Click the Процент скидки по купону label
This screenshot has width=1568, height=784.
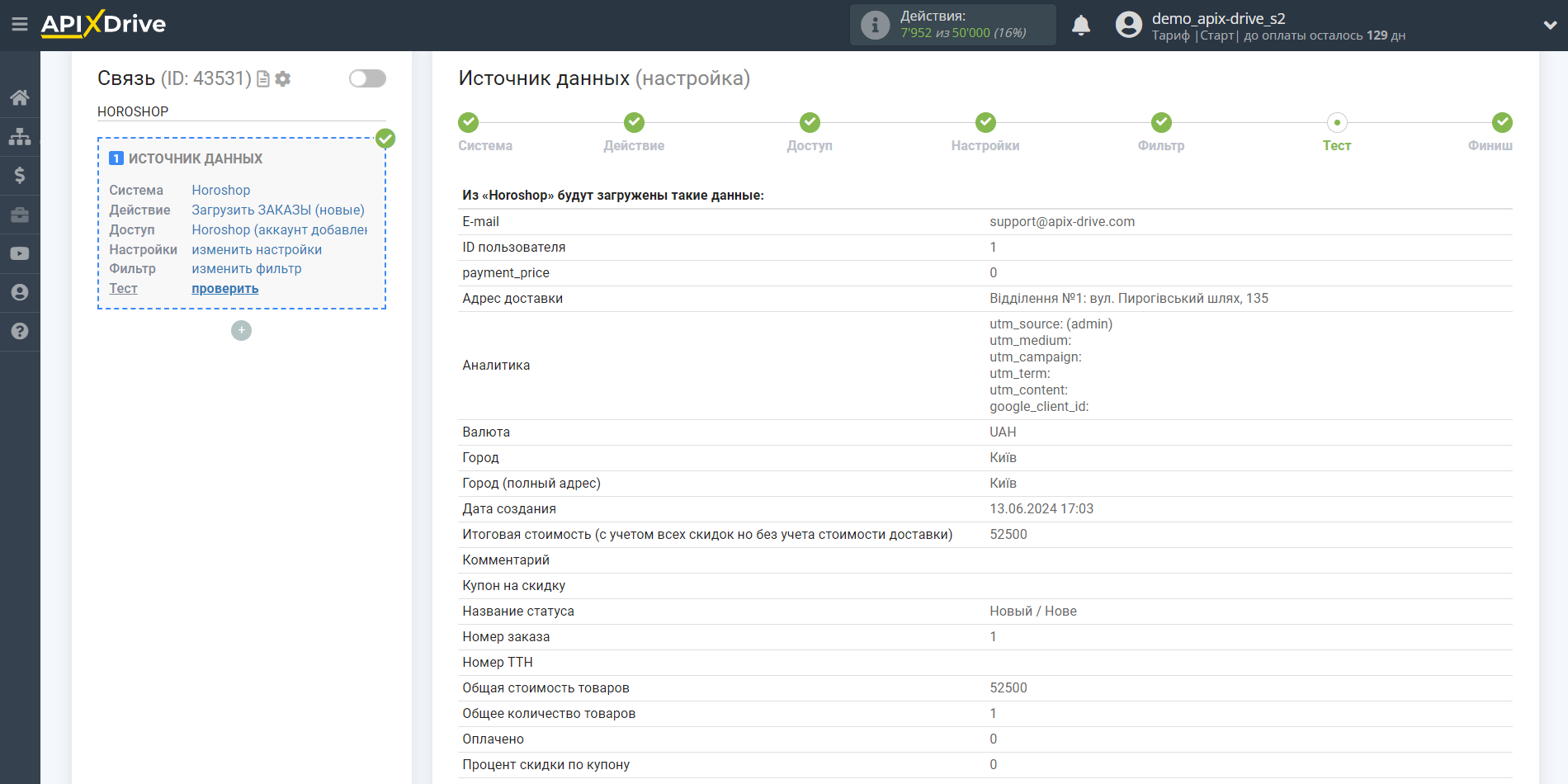click(545, 764)
